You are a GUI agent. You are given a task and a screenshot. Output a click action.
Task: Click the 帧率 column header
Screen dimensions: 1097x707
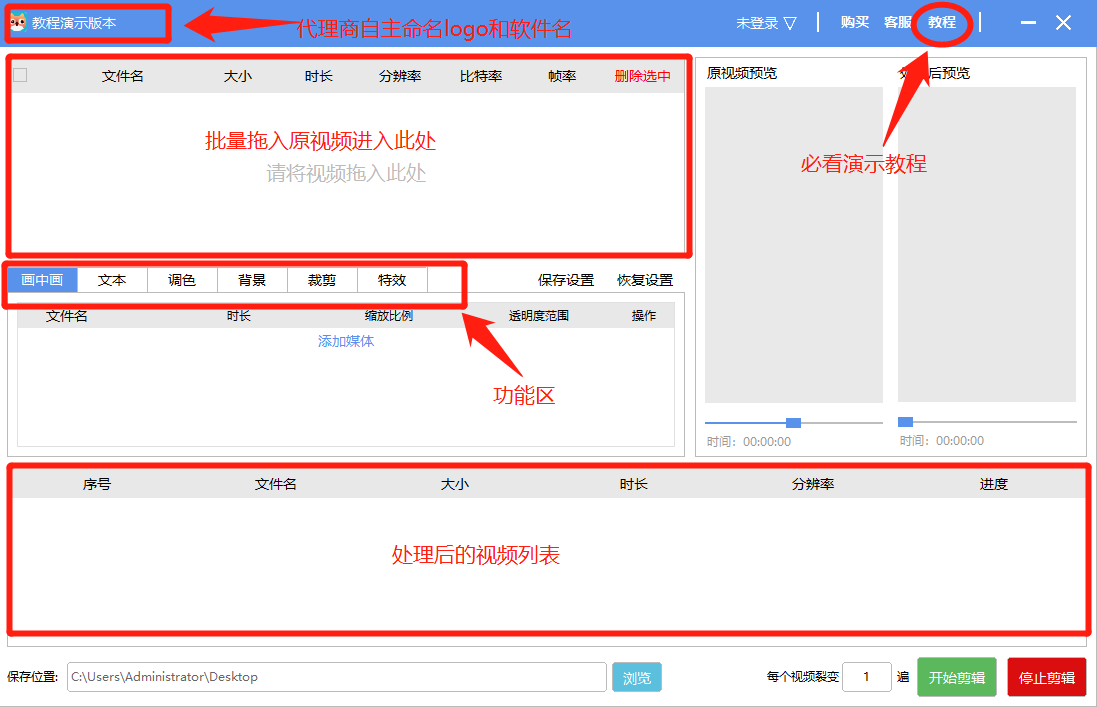562,76
